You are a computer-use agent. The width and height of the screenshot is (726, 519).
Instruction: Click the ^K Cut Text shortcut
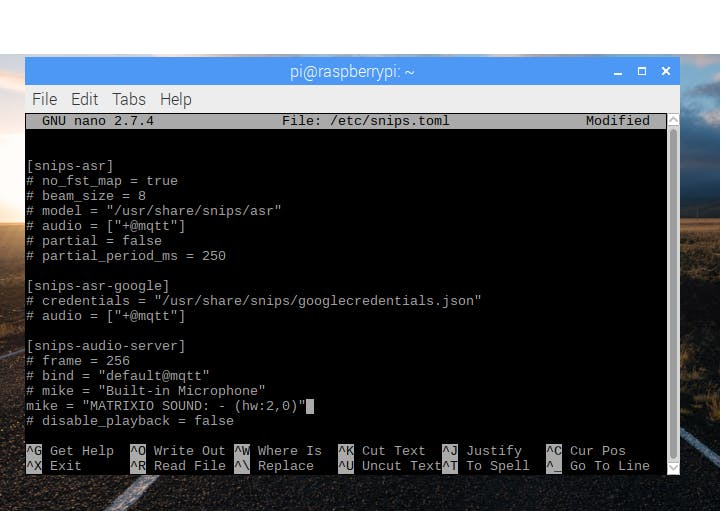click(382, 450)
